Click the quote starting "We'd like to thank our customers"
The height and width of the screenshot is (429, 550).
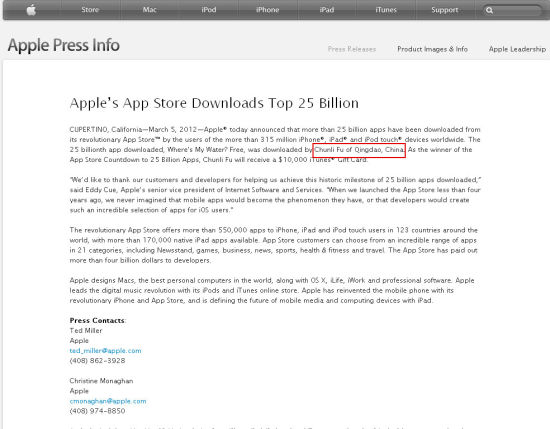click(275, 195)
